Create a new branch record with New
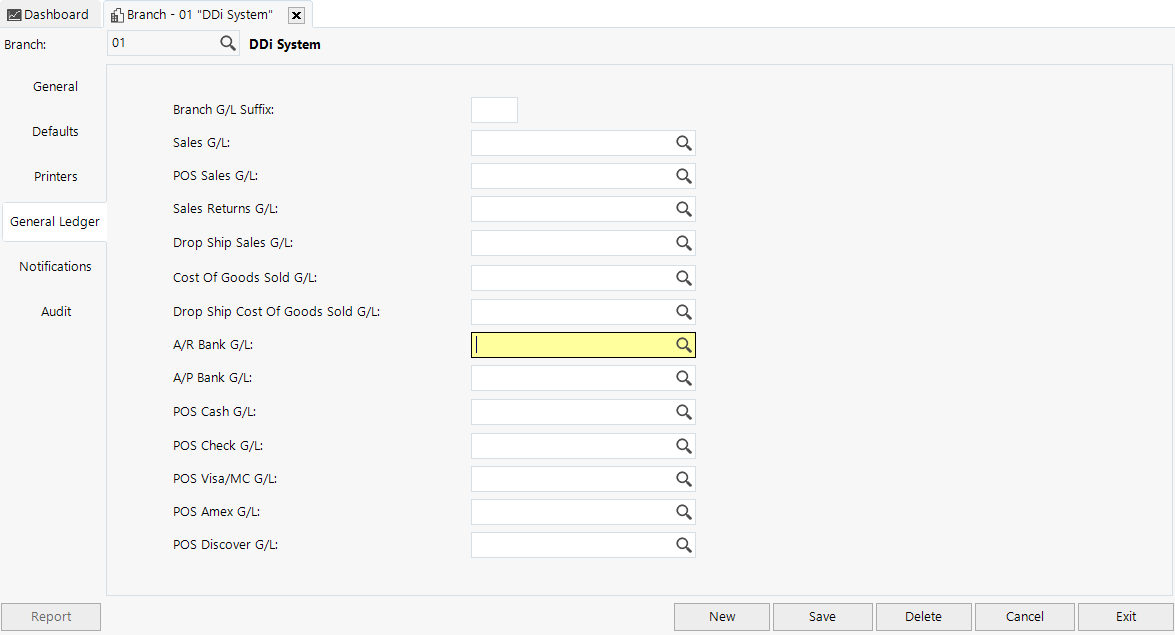This screenshot has width=1175, height=635. pyautogui.click(x=721, y=616)
